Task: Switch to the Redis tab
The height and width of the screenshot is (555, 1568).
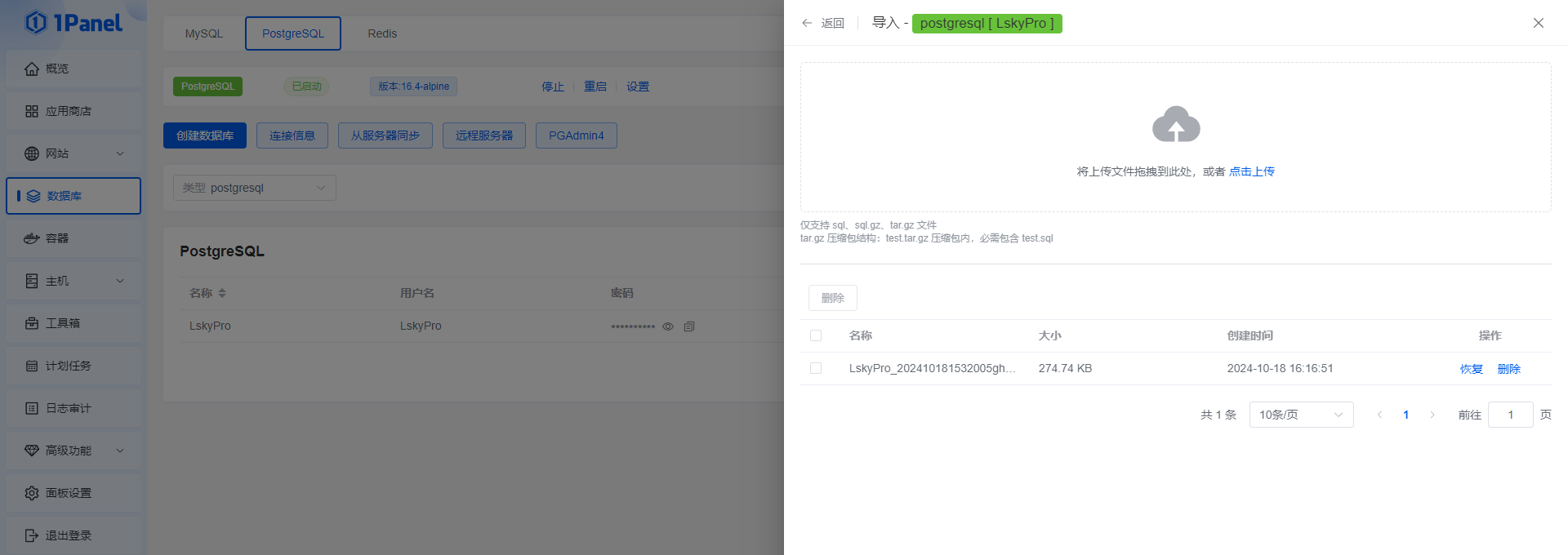Action: (x=382, y=33)
